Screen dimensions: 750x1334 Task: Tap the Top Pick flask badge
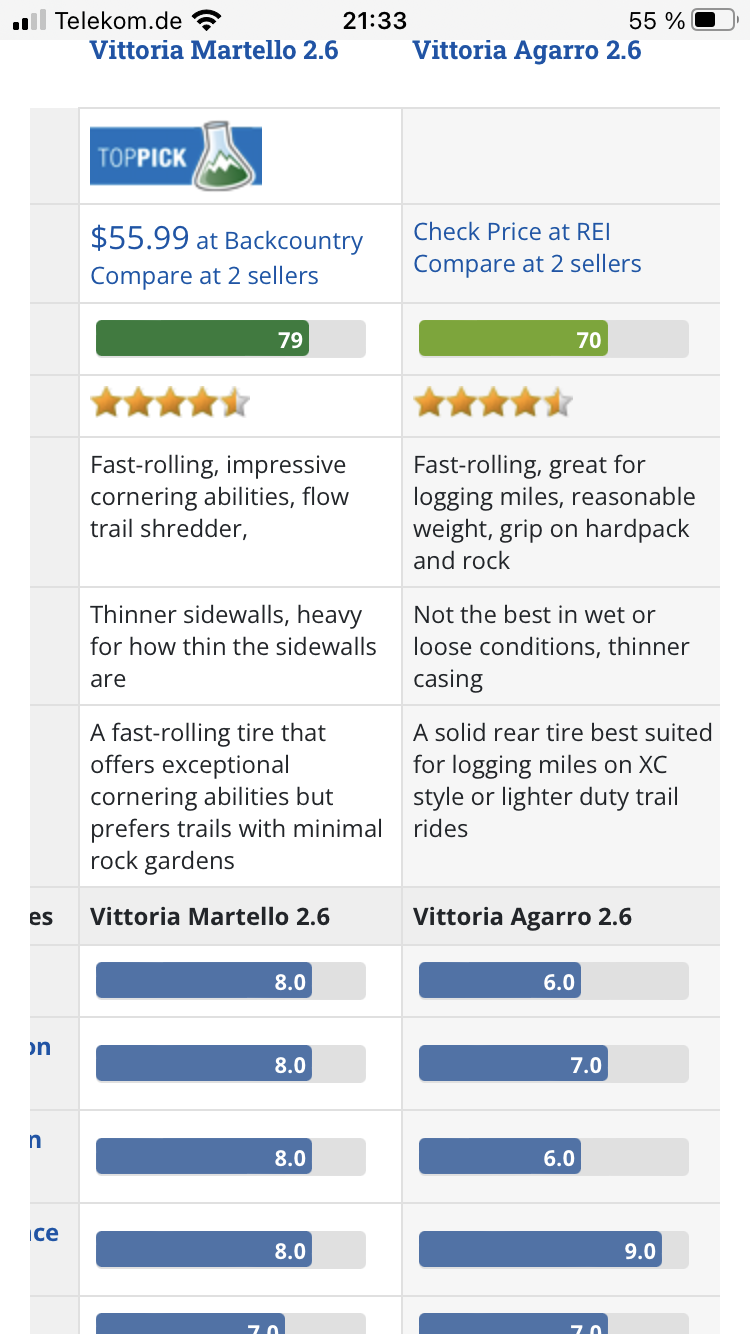tap(176, 155)
